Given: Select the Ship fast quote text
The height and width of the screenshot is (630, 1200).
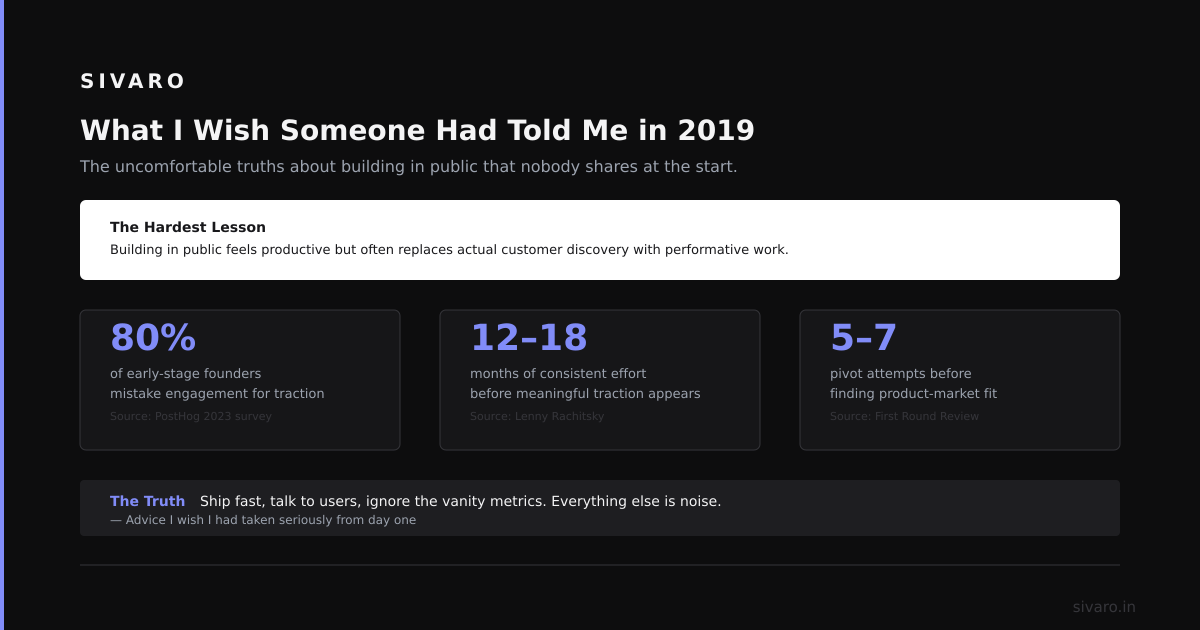Looking at the screenshot, I should point(460,501).
